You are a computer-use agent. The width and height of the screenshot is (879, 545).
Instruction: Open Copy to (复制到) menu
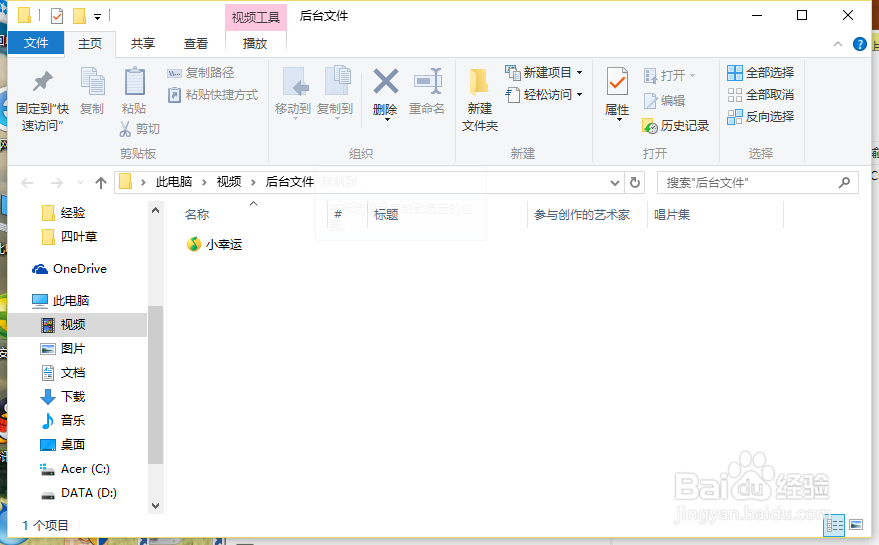[x=335, y=93]
